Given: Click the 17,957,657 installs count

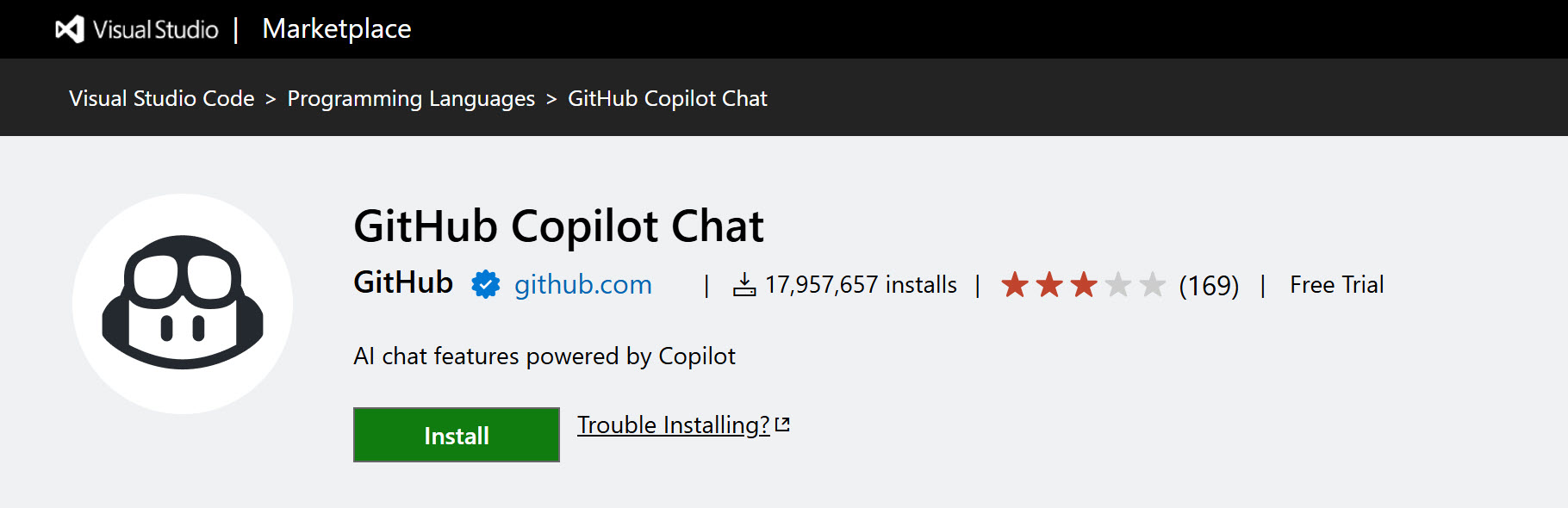Looking at the screenshot, I should pyautogui.click(x=859, y=284).
